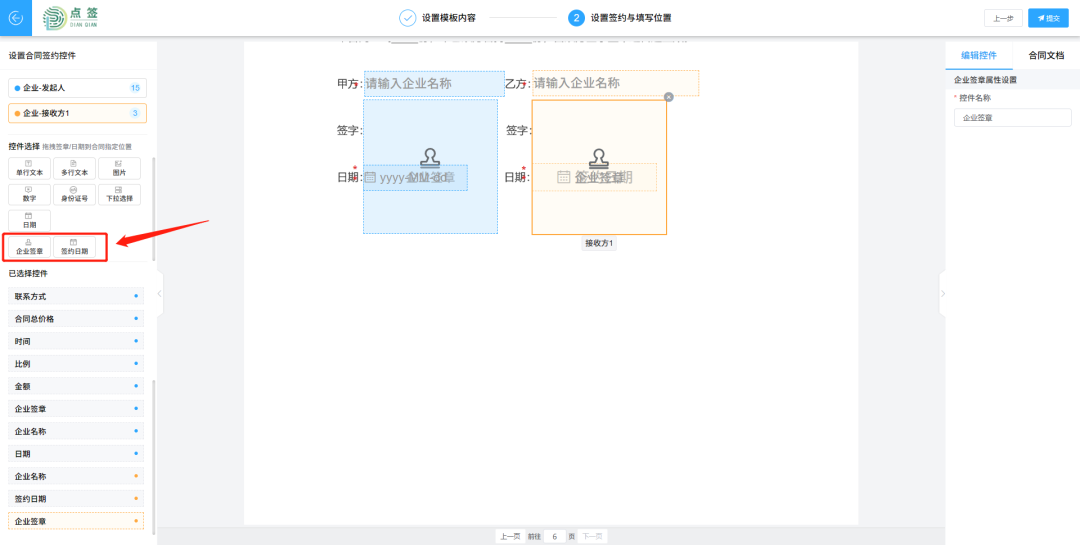
Task: Select the 签约日期 control icon
Action: coord(75,247)
